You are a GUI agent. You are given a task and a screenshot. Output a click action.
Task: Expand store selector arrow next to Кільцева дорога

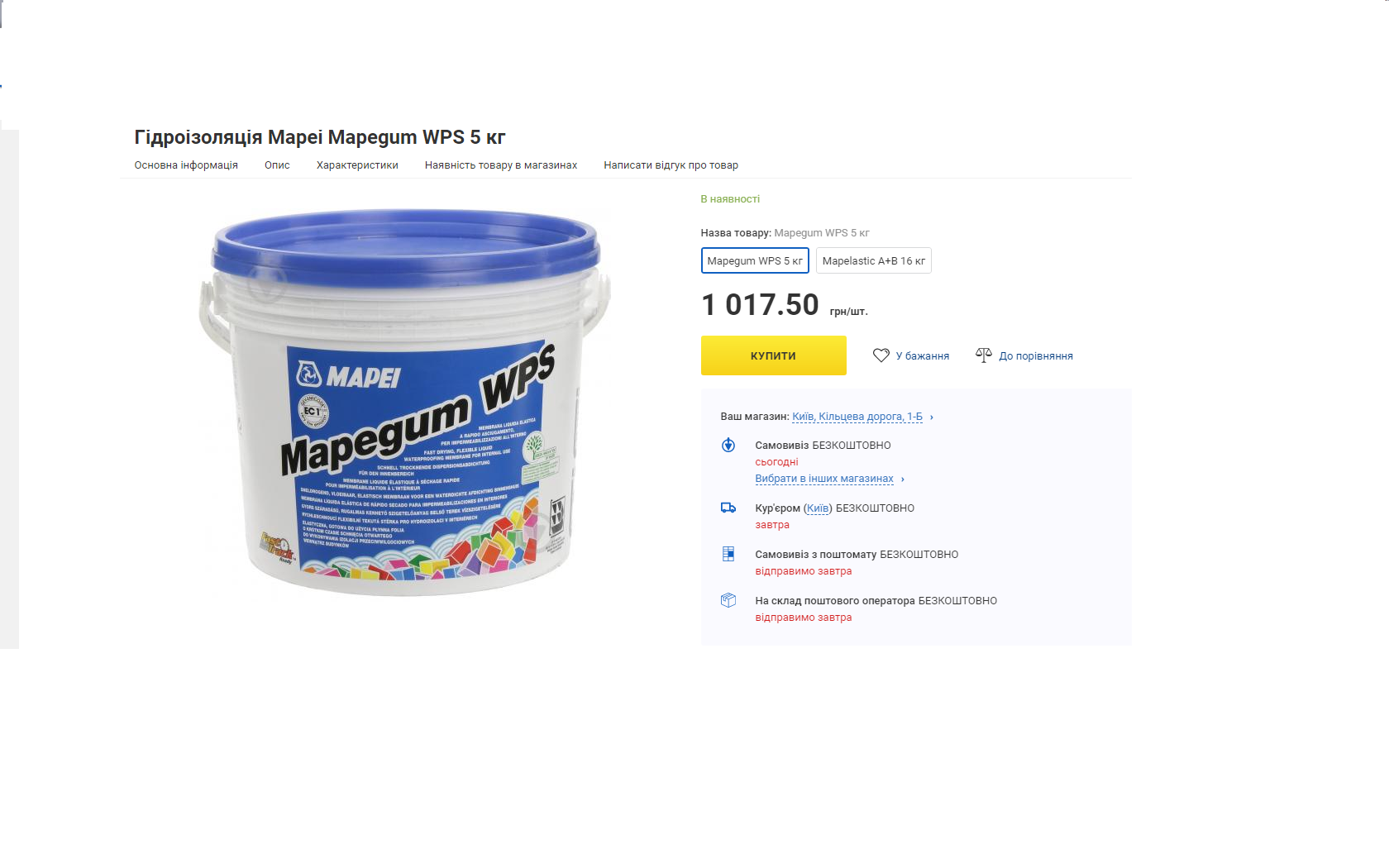click(x=932, y=417)
